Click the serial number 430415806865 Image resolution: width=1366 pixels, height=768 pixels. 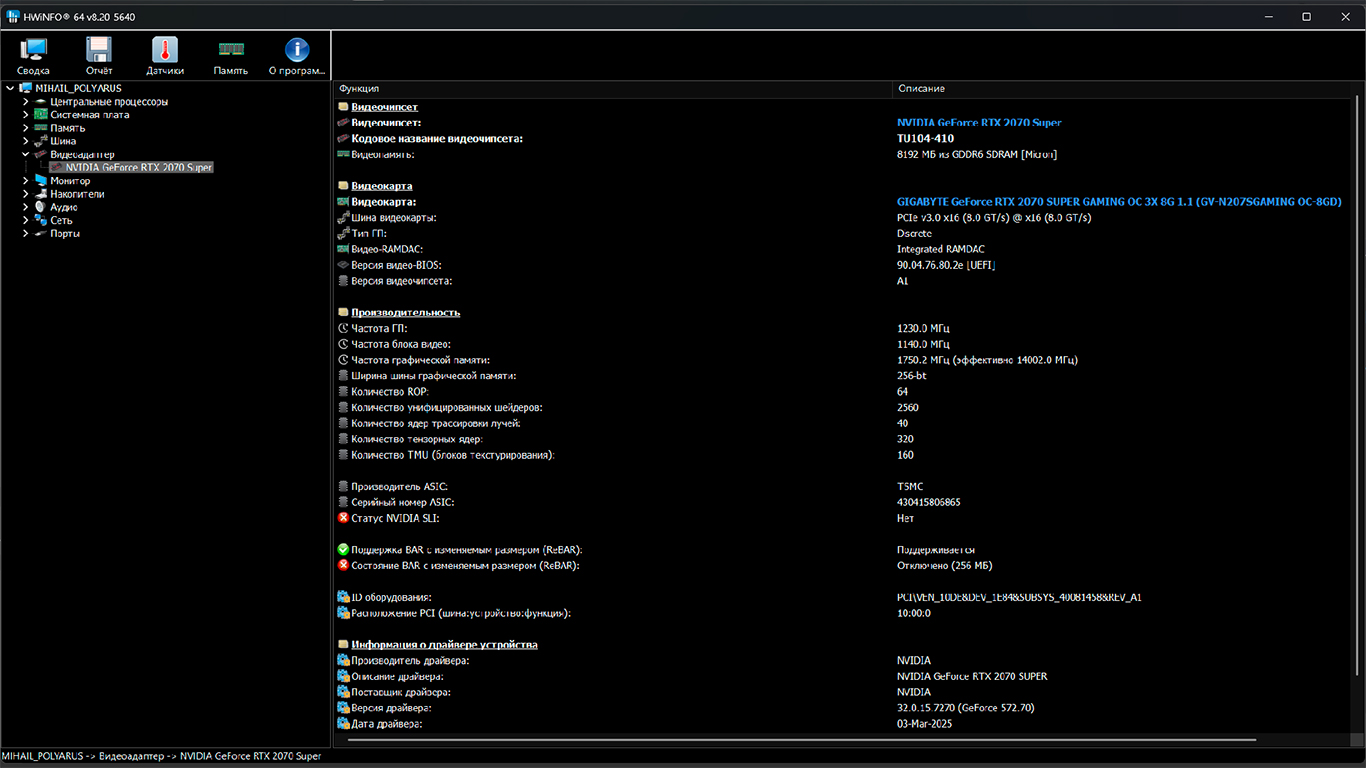tap(928, 502)
